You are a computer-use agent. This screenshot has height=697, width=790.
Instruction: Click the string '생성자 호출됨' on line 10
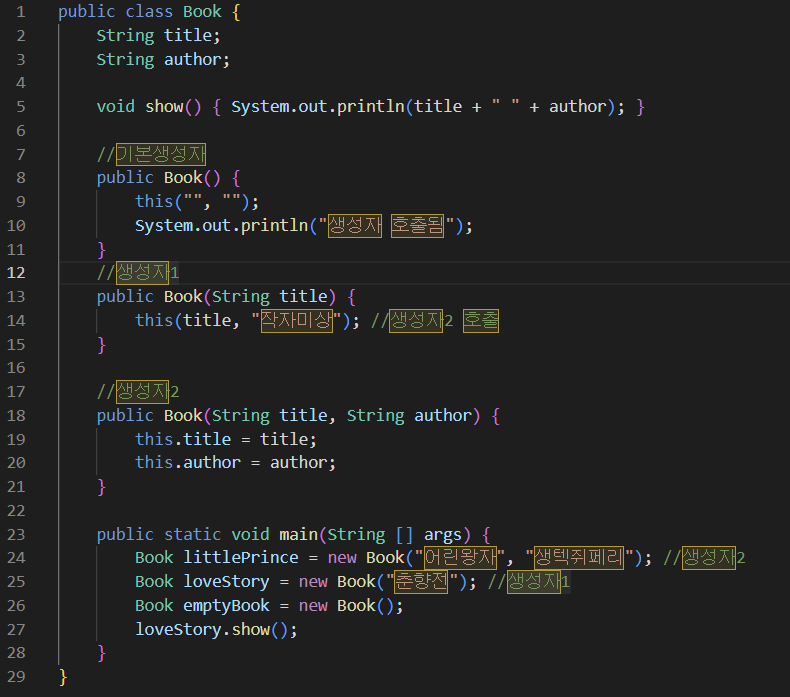386,225
